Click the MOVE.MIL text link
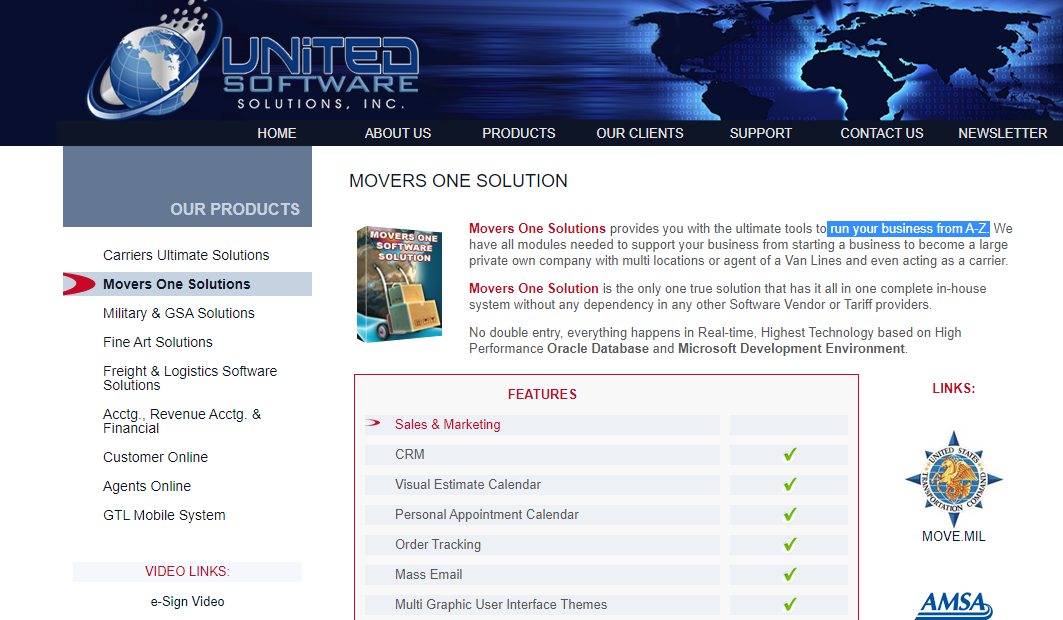Image resolution: width=1063 pixels, height=620 pixels. pos(953,537)
